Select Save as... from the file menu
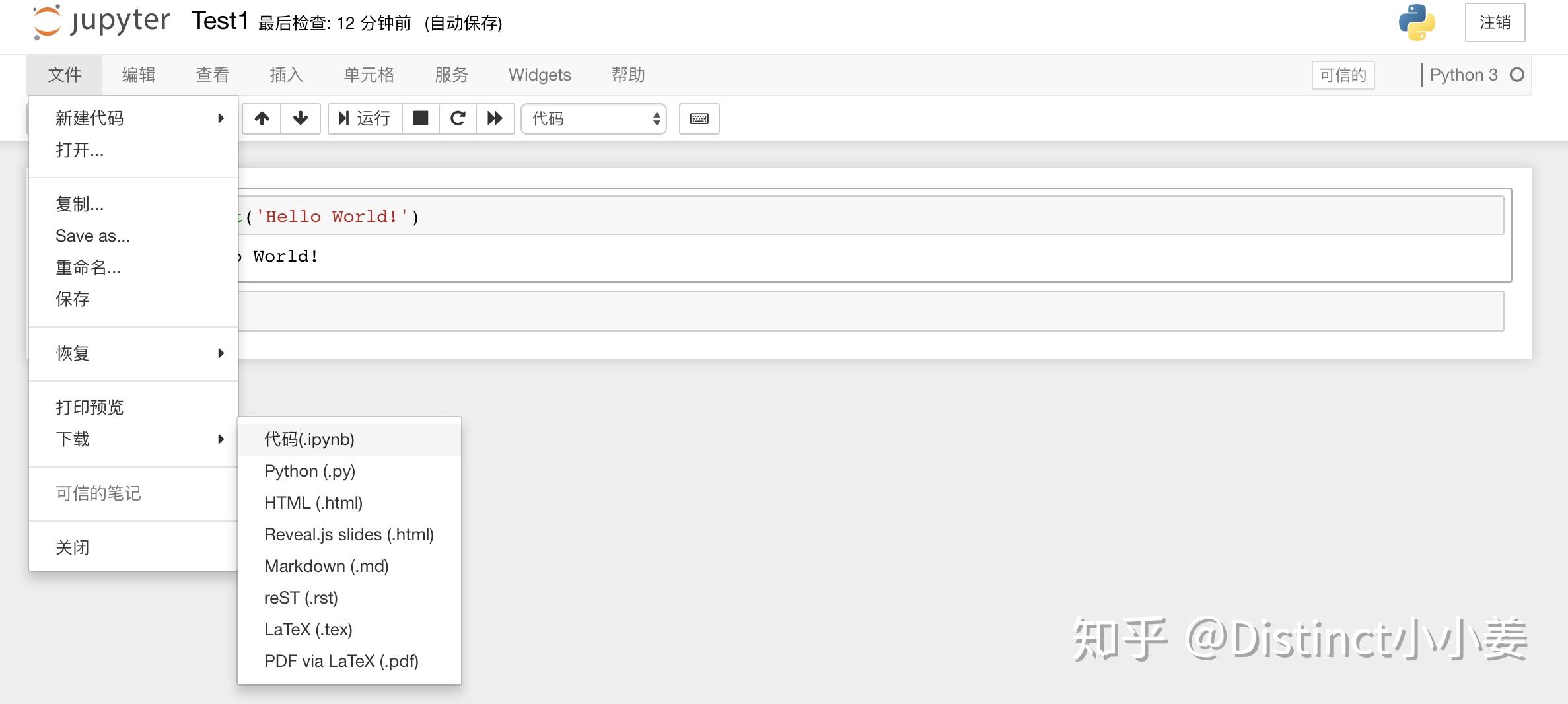This screenshot has width=1568, height=704. (92, 236)
